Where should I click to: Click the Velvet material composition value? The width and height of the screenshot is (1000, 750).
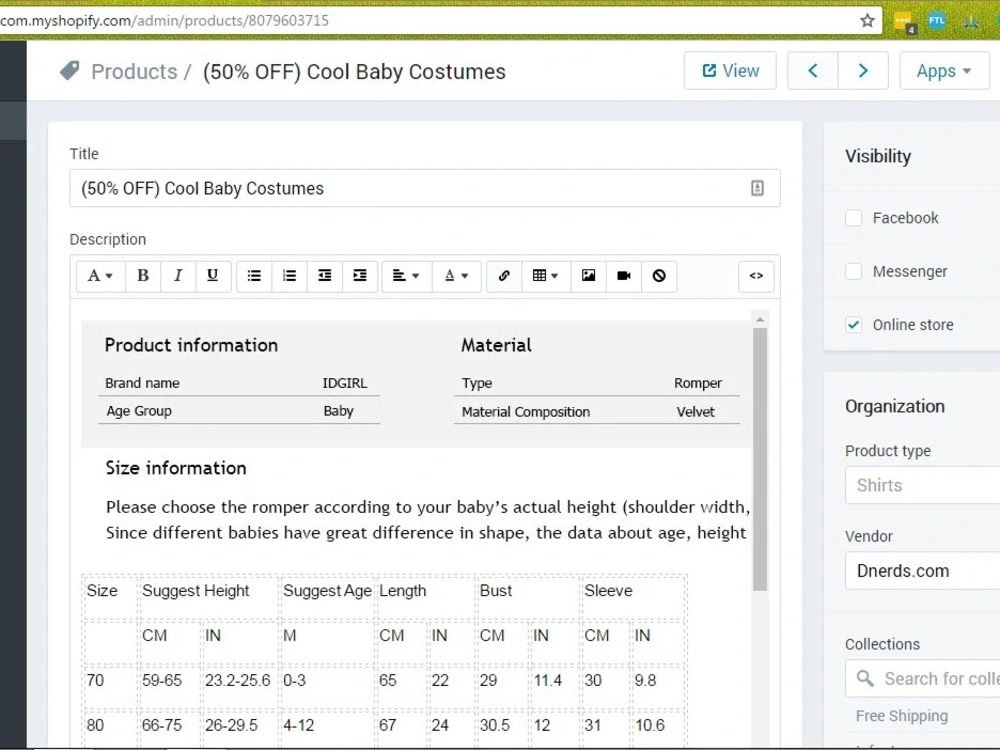[x=695, y=411]
